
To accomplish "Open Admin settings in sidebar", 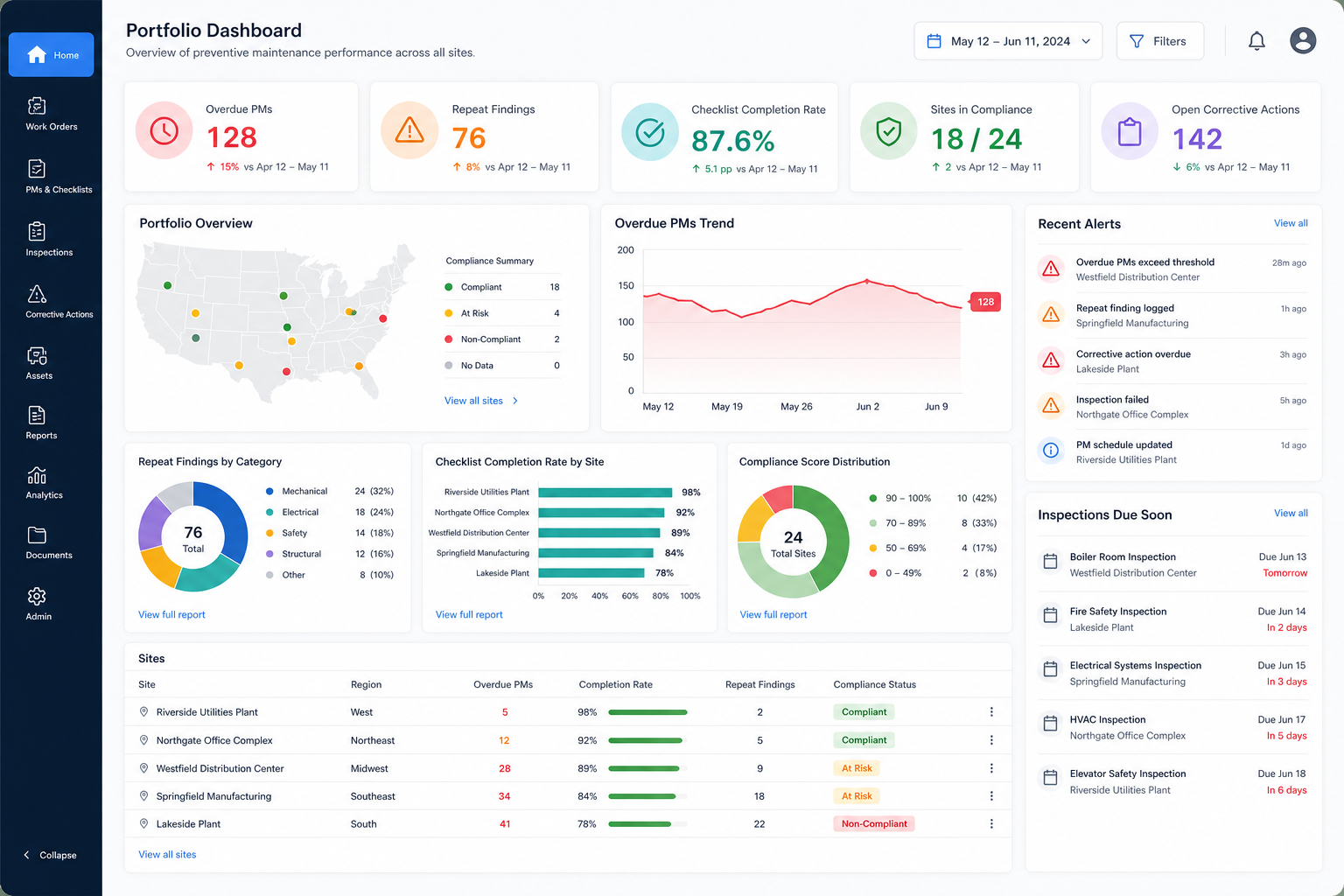I will click(x=38, y=604).
